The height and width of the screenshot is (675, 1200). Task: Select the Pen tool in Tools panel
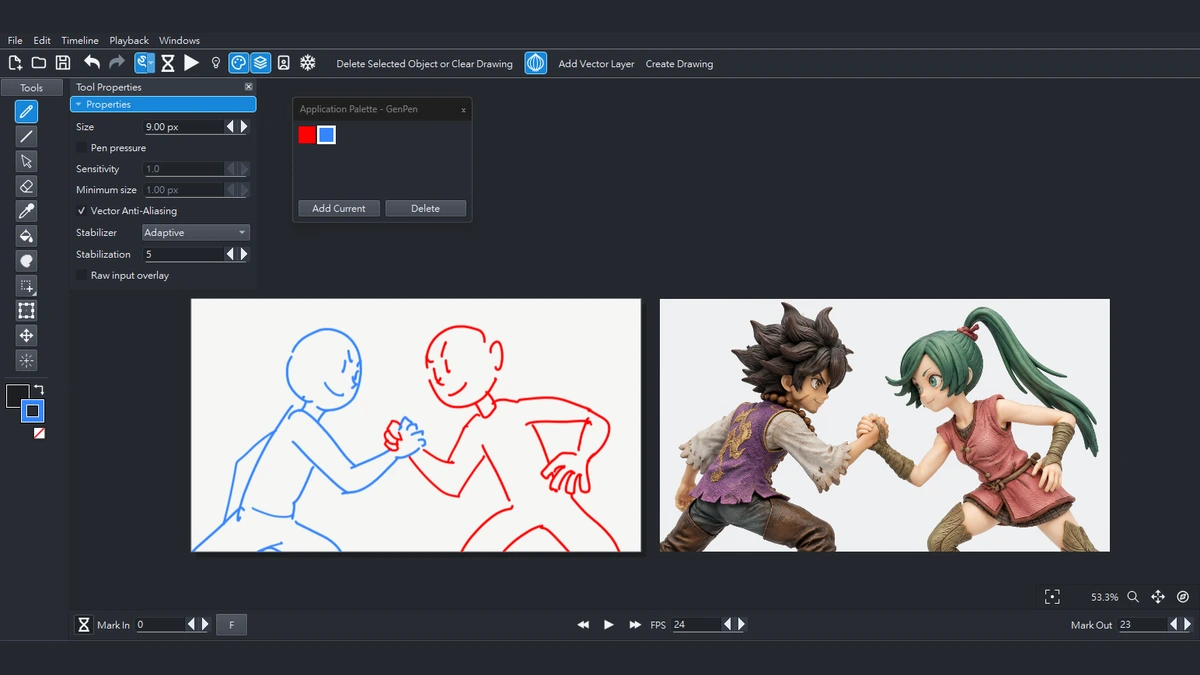coord(27,111)
